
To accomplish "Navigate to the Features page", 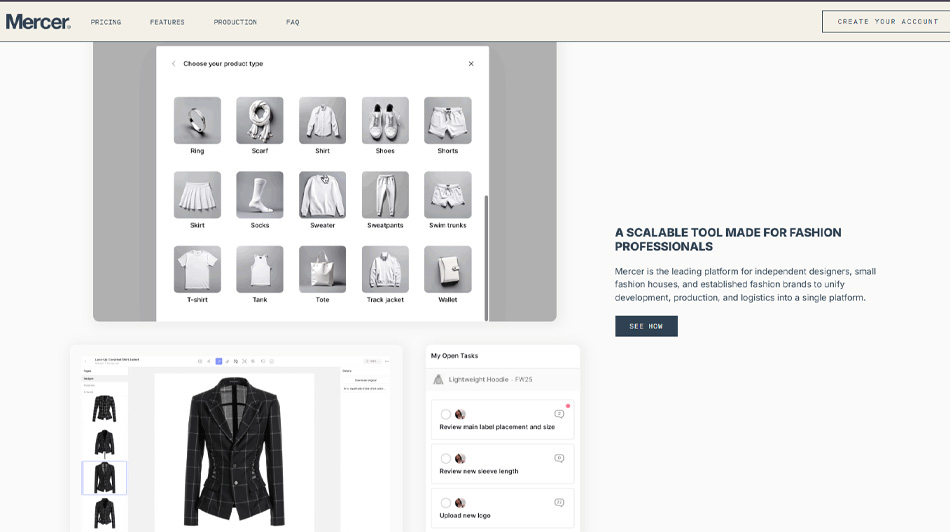I will [167, 22].
